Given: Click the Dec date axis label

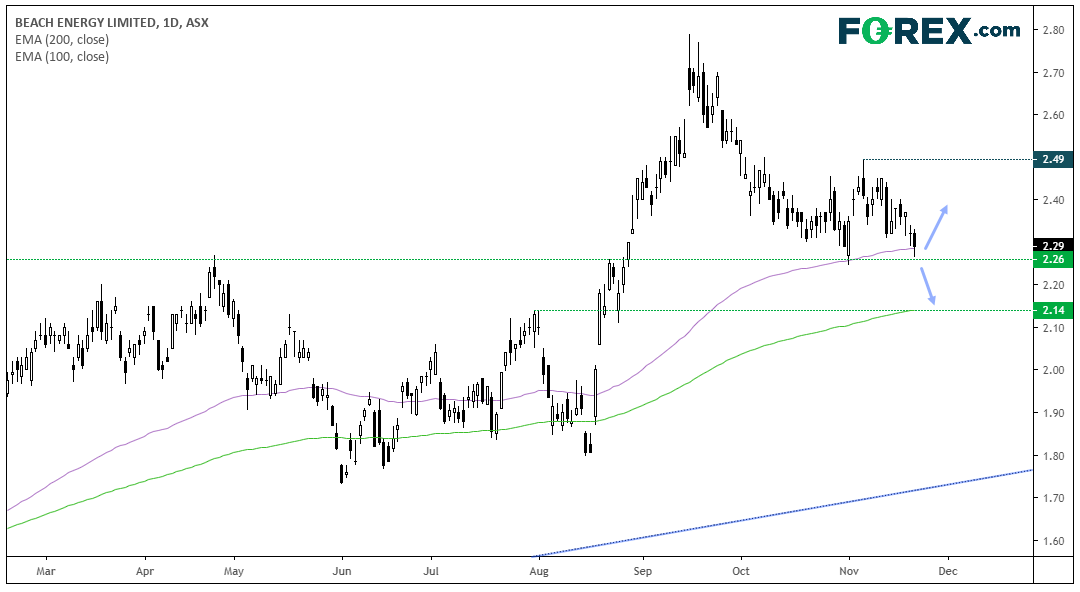Looking at the screenshot, I should pyautogui.click(x=948, y=571).
